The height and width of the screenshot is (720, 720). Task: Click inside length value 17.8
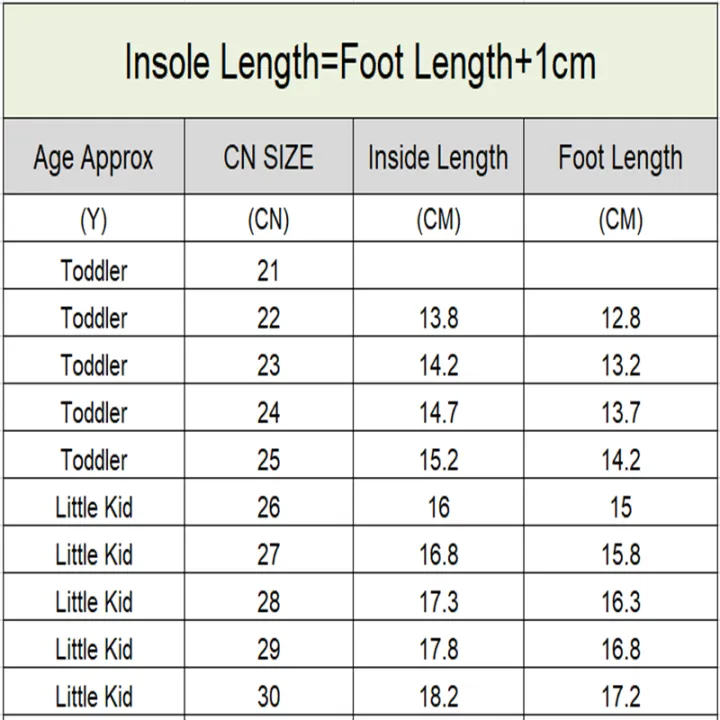click(x=438, y=649)
